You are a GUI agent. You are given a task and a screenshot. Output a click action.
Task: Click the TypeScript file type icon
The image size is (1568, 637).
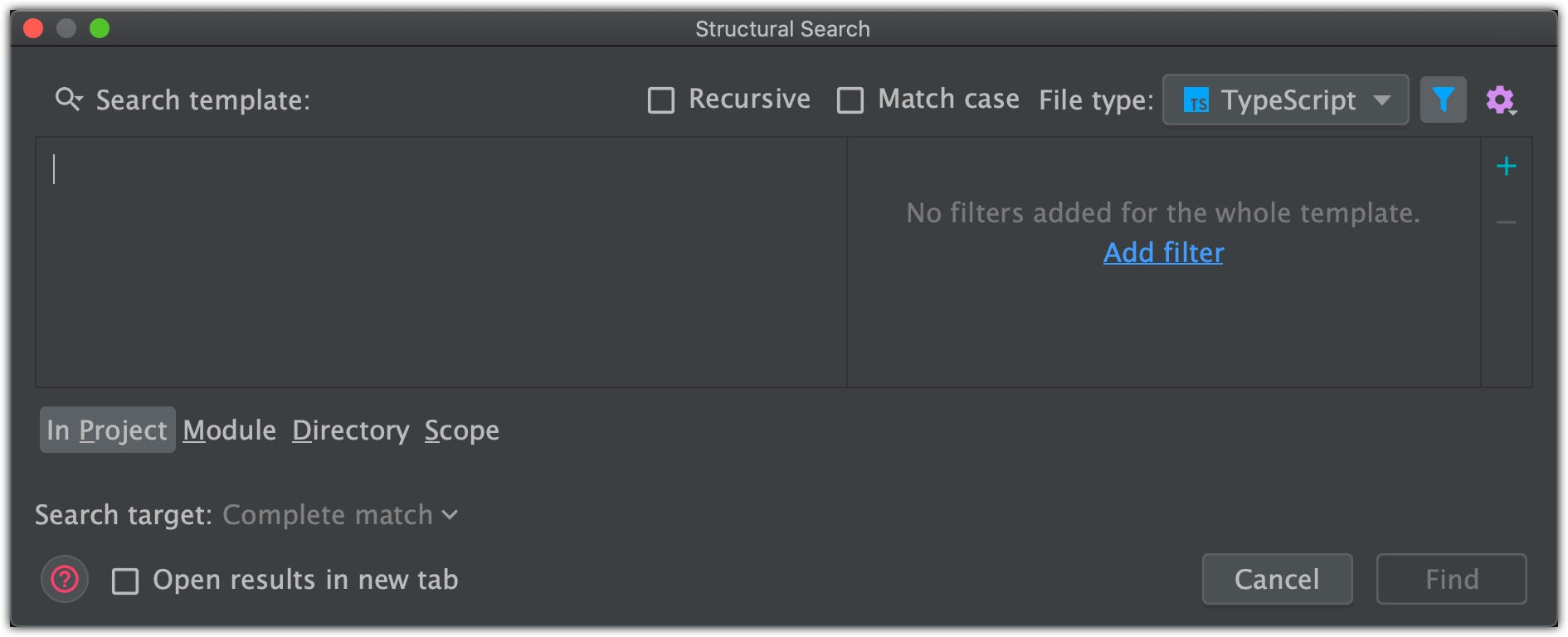click(1195, 100)
